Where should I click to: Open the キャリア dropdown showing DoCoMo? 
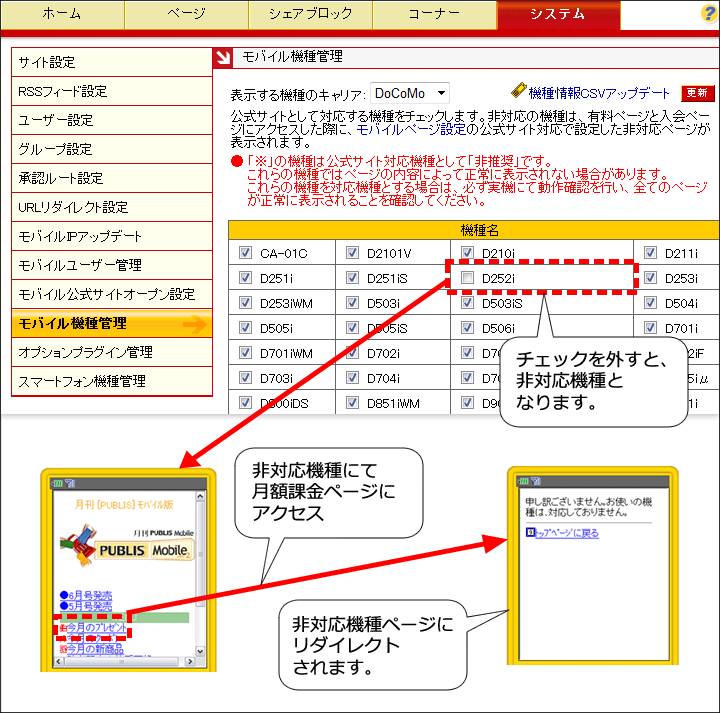(410, 93)
